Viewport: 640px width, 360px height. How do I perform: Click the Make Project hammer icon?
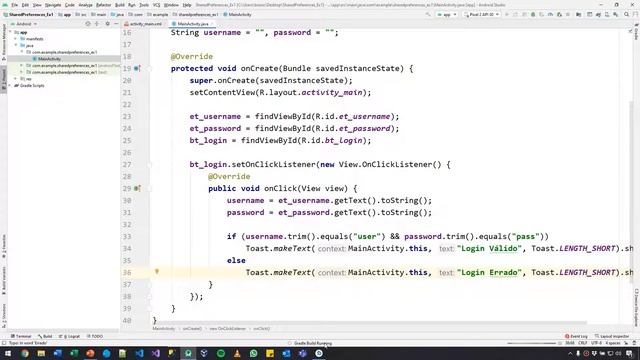(x=428, y=15)
